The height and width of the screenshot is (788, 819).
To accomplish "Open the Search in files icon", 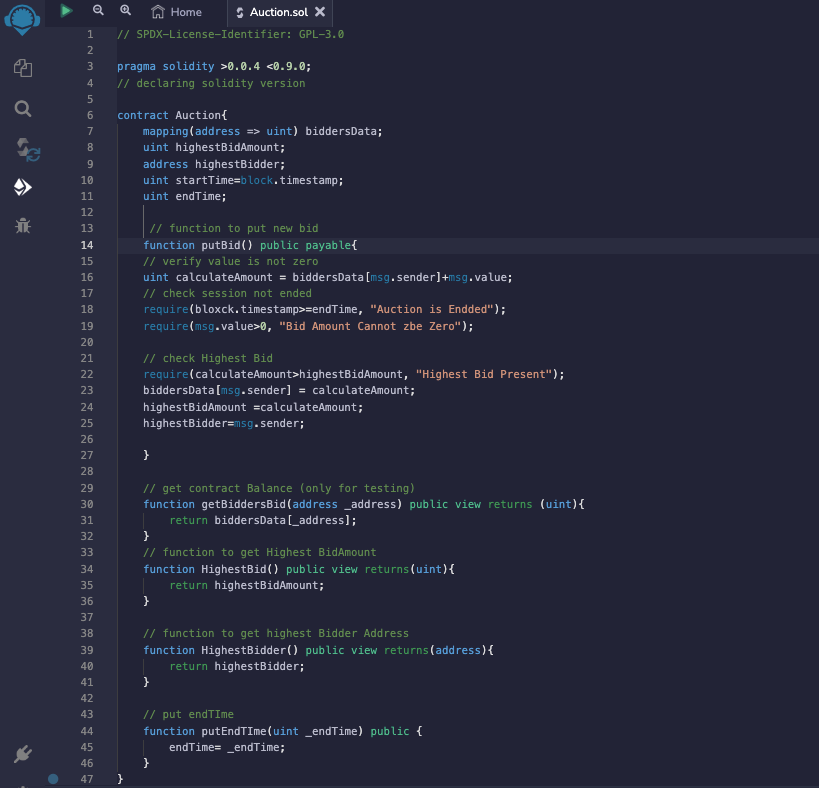I will [x=22, y=109].
